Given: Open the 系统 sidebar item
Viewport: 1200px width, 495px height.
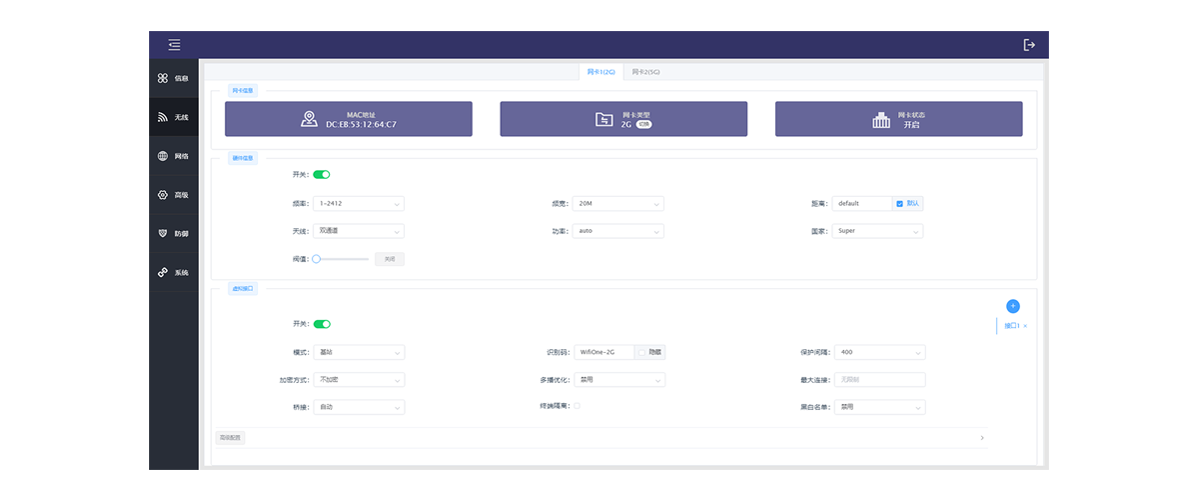Looking at the screenshot, I should point(174,273).
